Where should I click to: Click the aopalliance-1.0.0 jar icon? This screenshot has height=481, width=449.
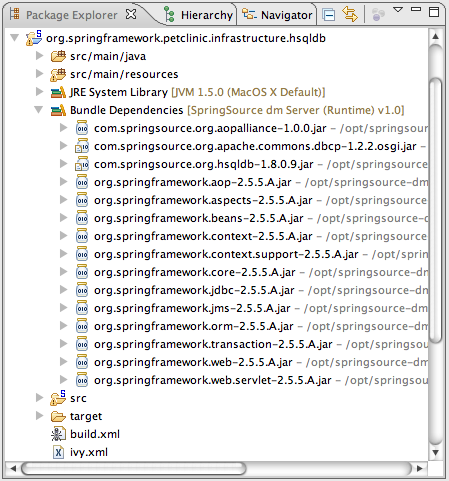82,128
